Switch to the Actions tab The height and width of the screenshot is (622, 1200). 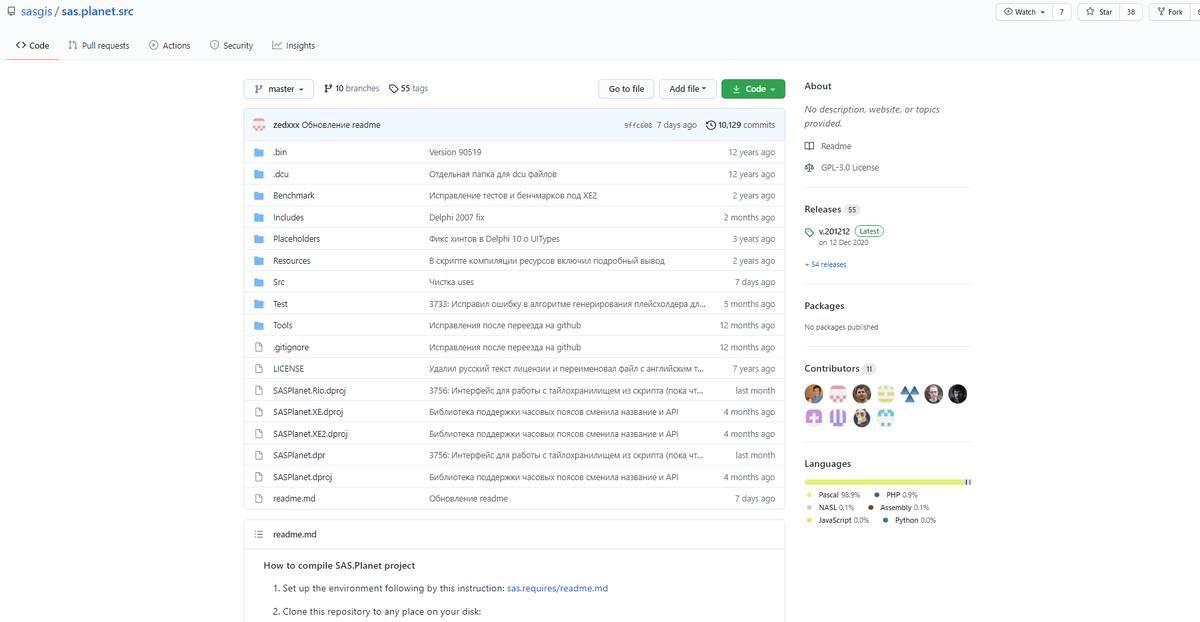tap(169, 45)
